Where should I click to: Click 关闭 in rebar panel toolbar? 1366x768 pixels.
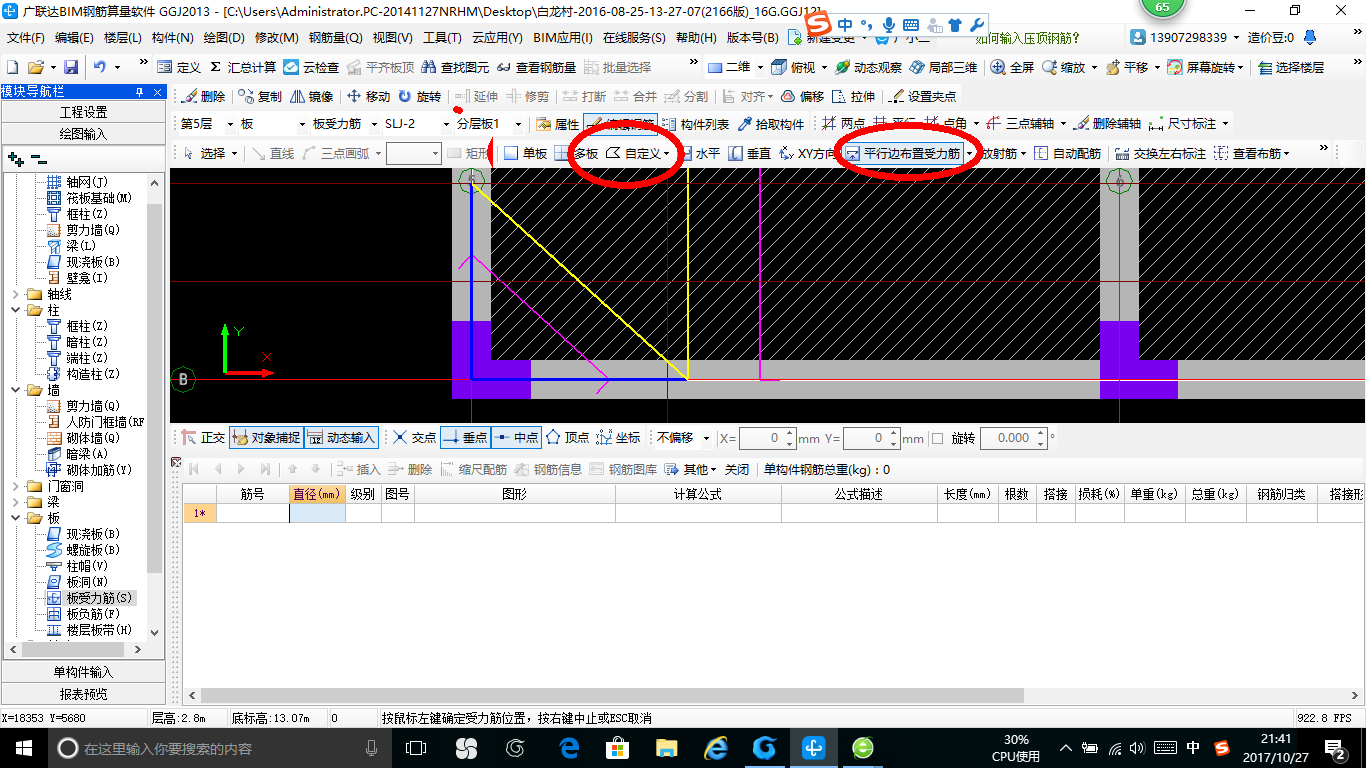point(737,469)
